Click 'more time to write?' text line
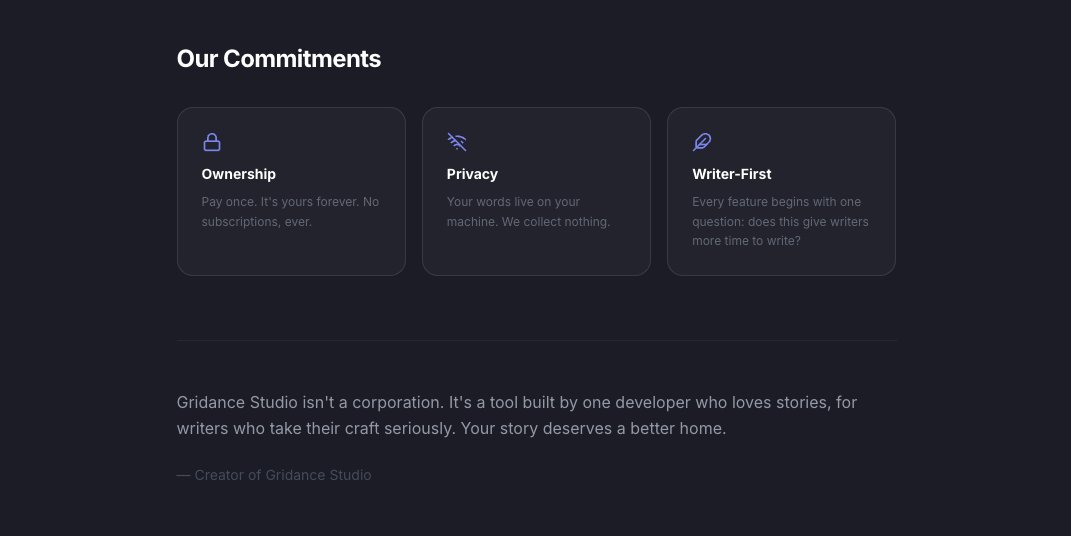 coord(746,241)
